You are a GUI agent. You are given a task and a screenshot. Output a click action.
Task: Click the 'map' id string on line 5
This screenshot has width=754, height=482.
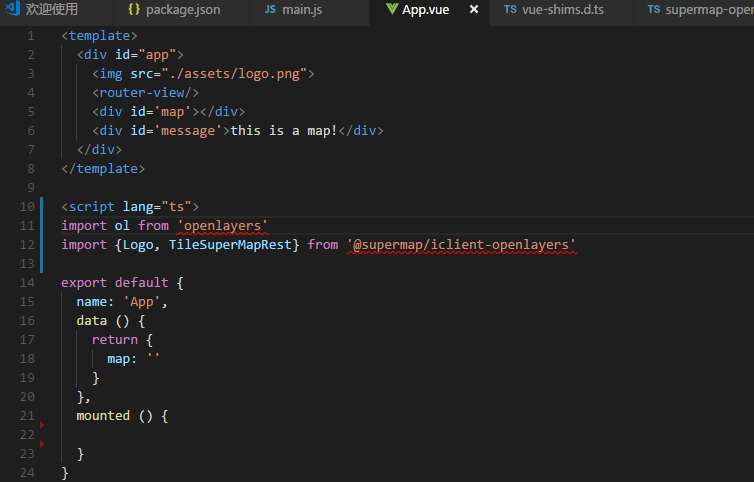(x=172, y=112)
